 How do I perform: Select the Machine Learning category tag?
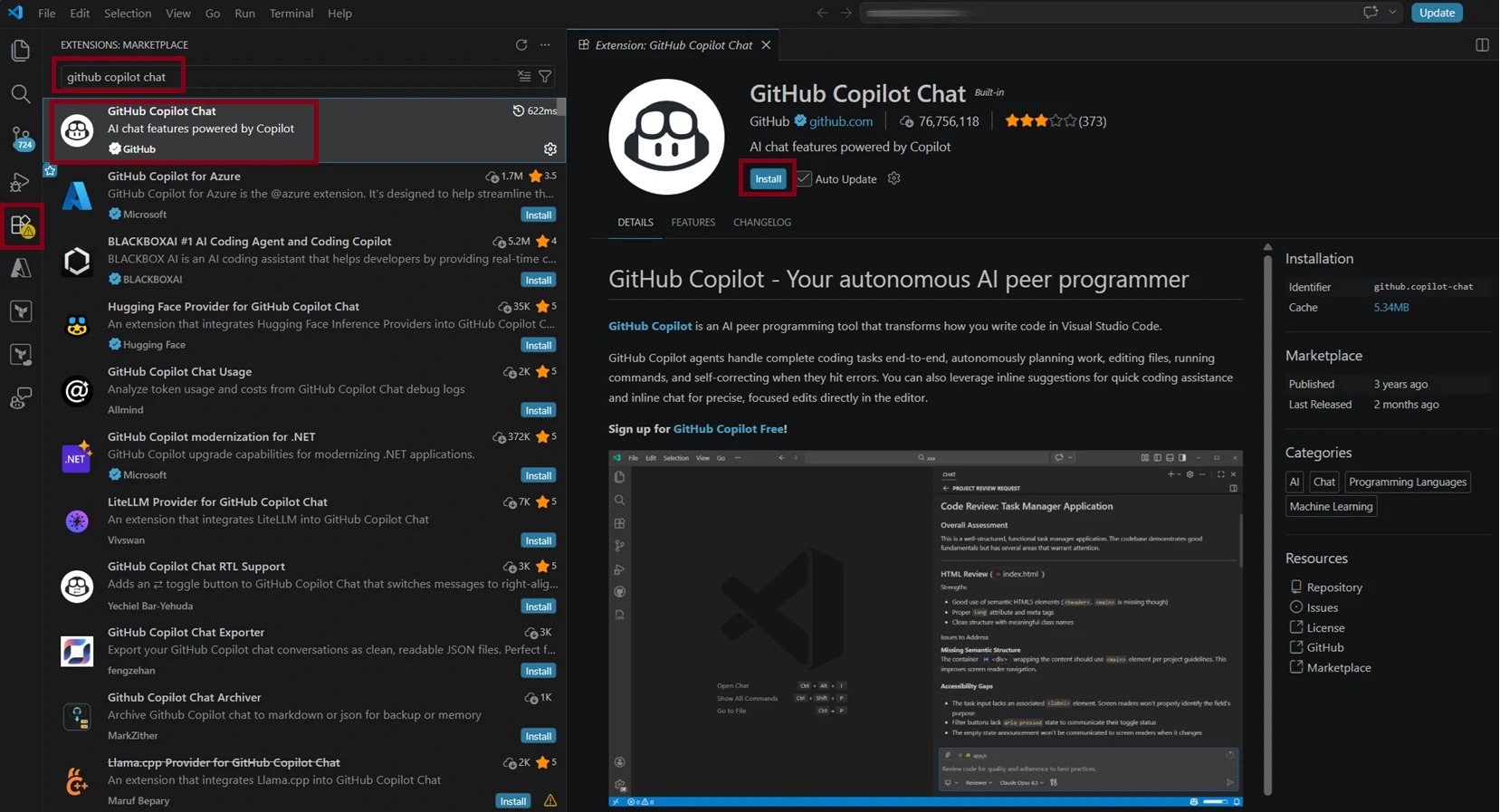(1331, 507)
